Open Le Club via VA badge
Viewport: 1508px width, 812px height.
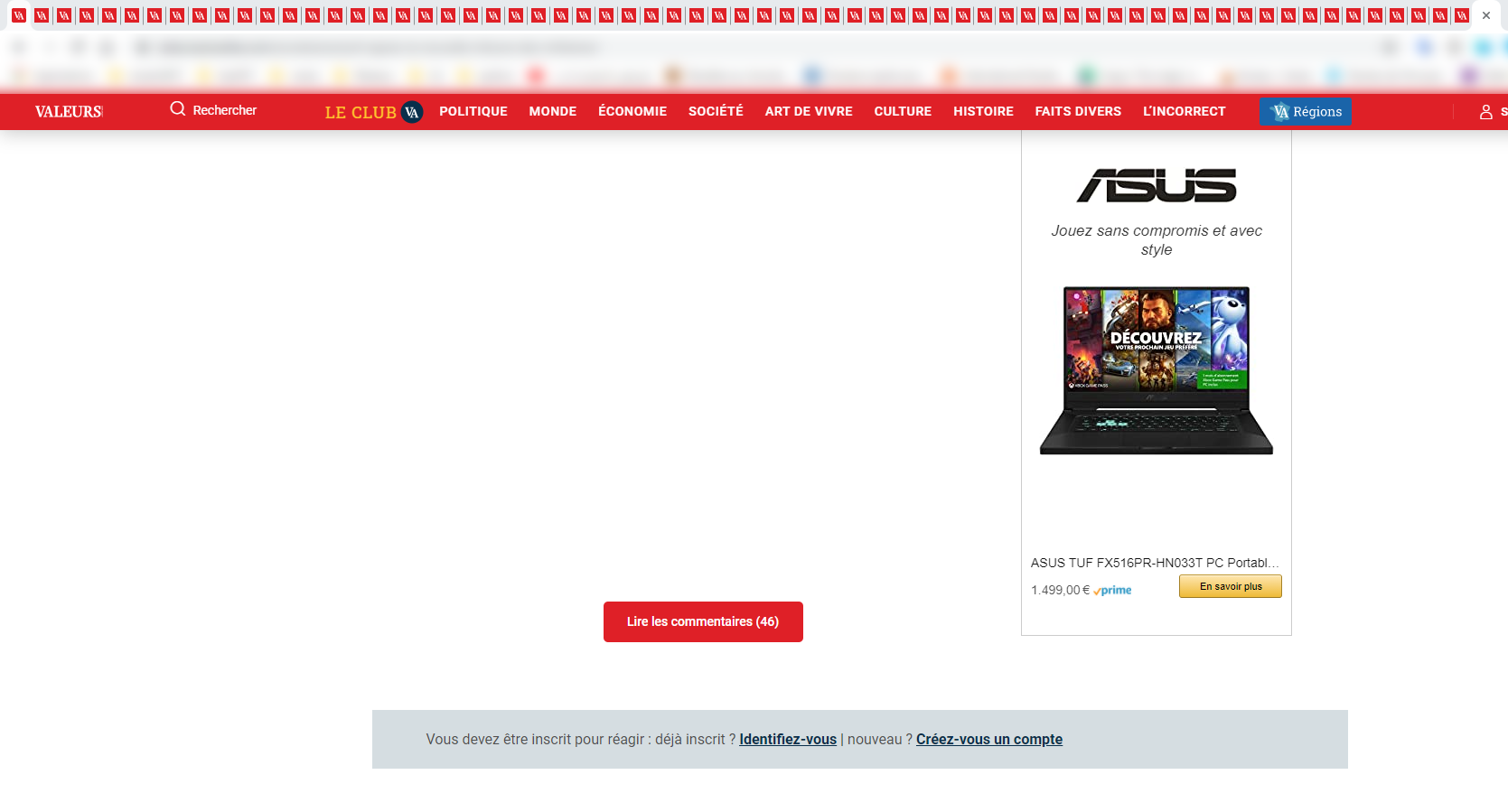tap(412, 112)
